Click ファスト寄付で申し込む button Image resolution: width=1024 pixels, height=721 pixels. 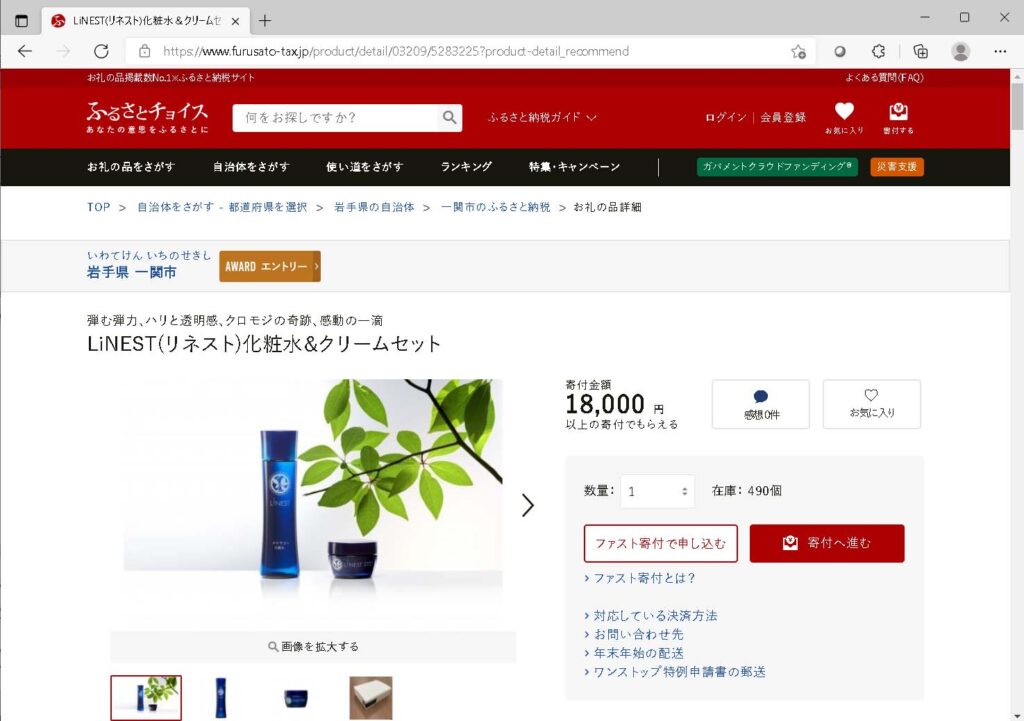coord(660,543)
